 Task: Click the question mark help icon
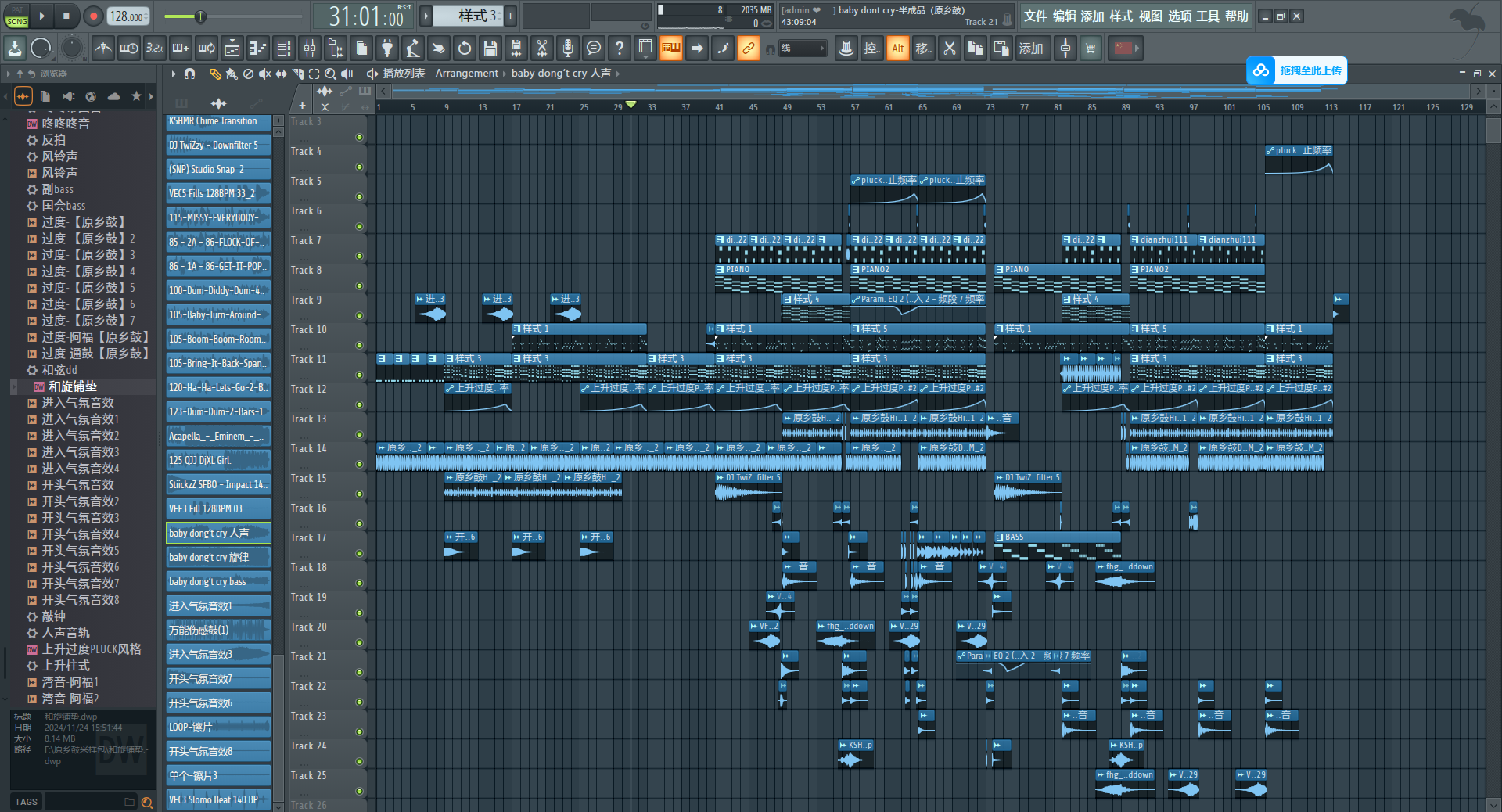click(x=620, y=49)
